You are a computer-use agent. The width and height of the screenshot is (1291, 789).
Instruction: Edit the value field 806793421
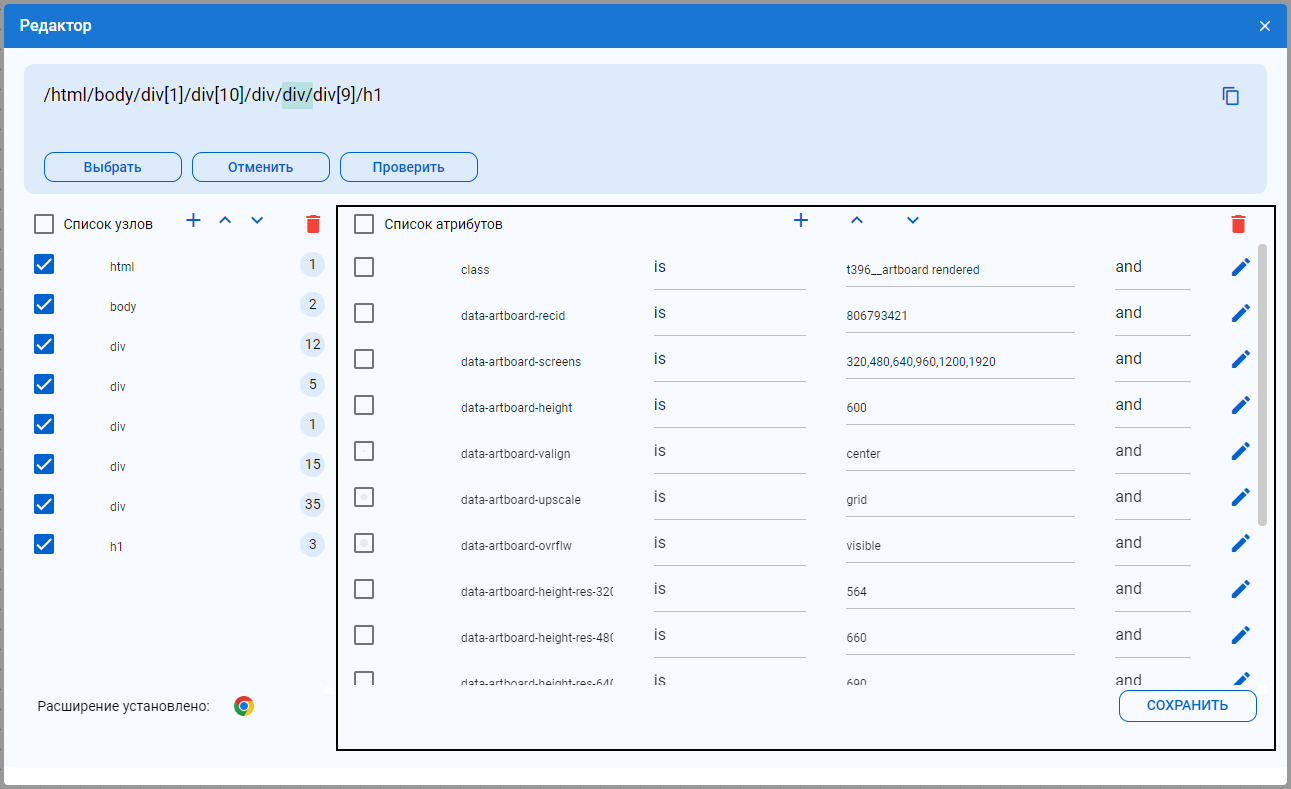tap(960, 315)
